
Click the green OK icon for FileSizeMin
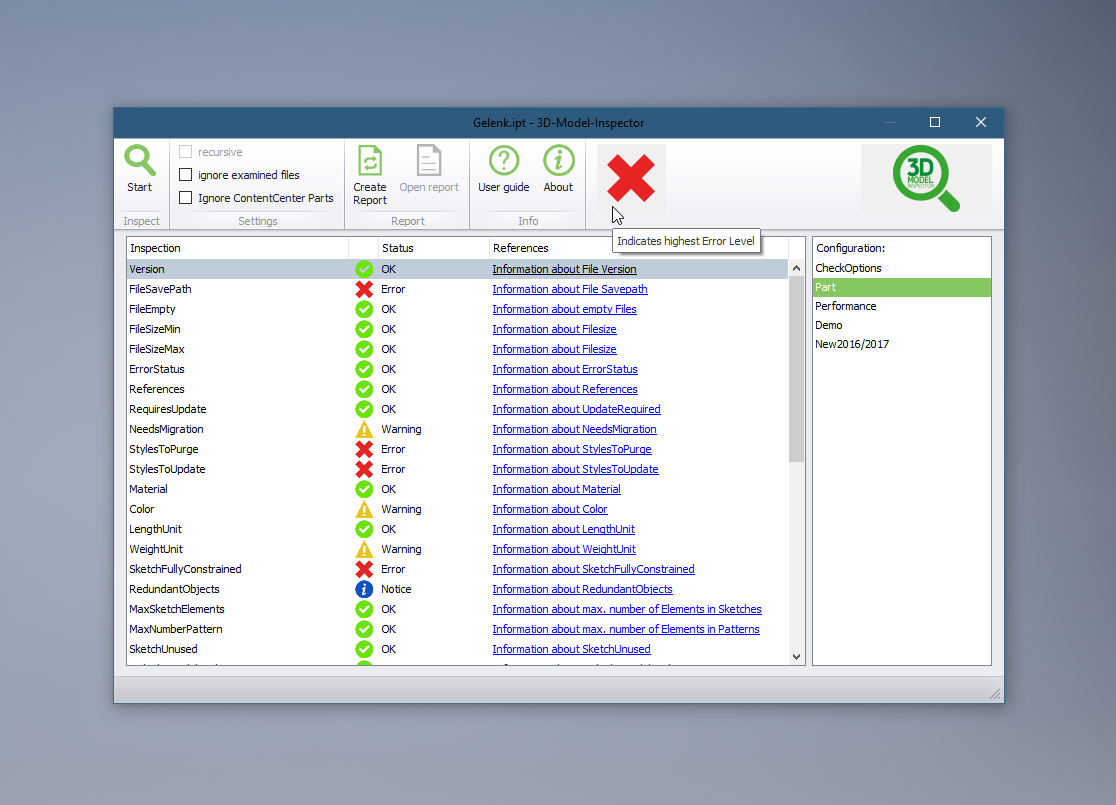point(364,329)
